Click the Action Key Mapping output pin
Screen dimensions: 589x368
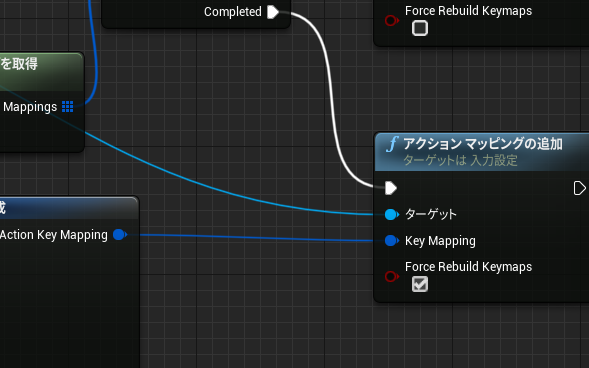(x=120, y=235)
